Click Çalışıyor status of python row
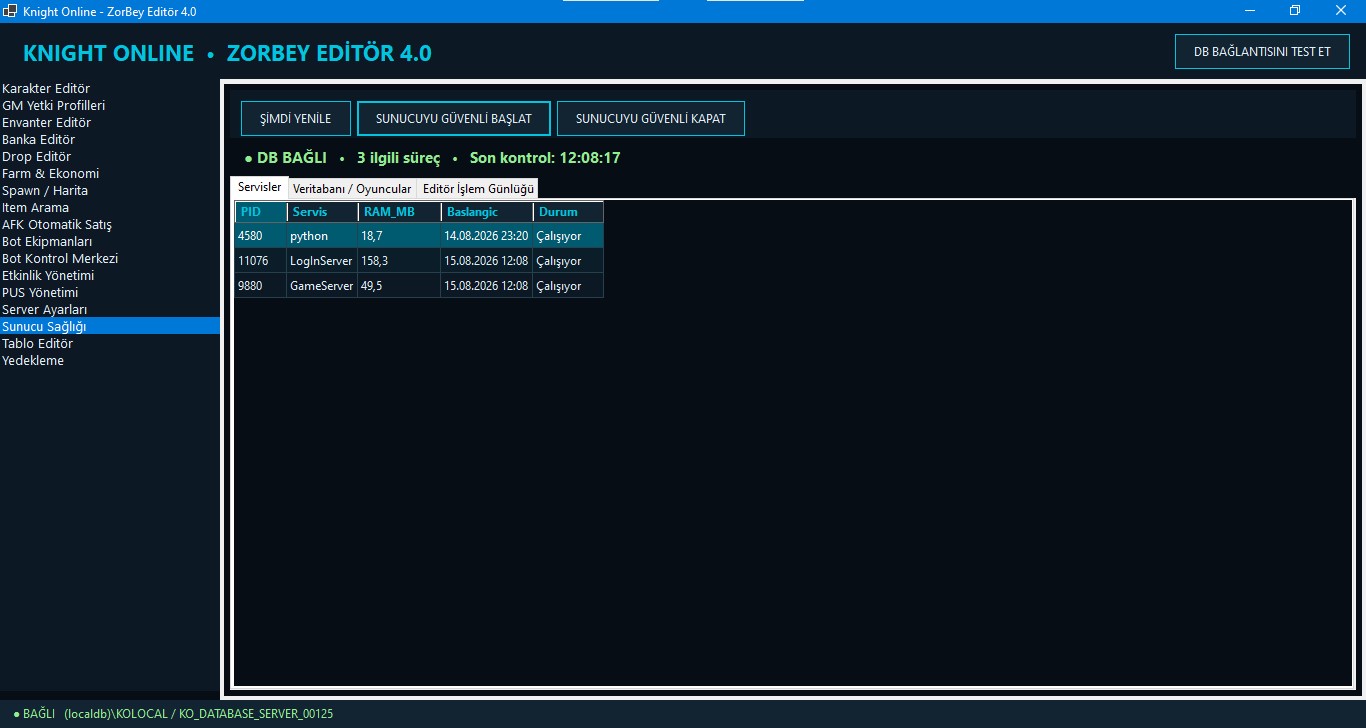1366x728 pixels. click(568, 236)
